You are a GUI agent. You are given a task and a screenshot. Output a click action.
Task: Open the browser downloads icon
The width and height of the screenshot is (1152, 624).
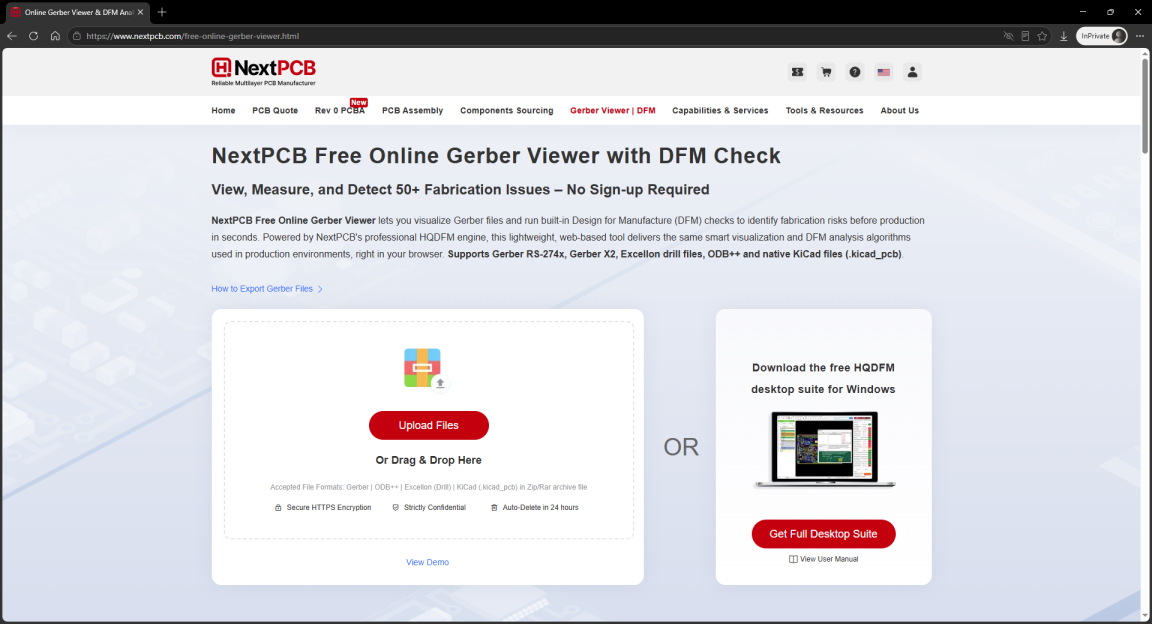click(1063, 36)
